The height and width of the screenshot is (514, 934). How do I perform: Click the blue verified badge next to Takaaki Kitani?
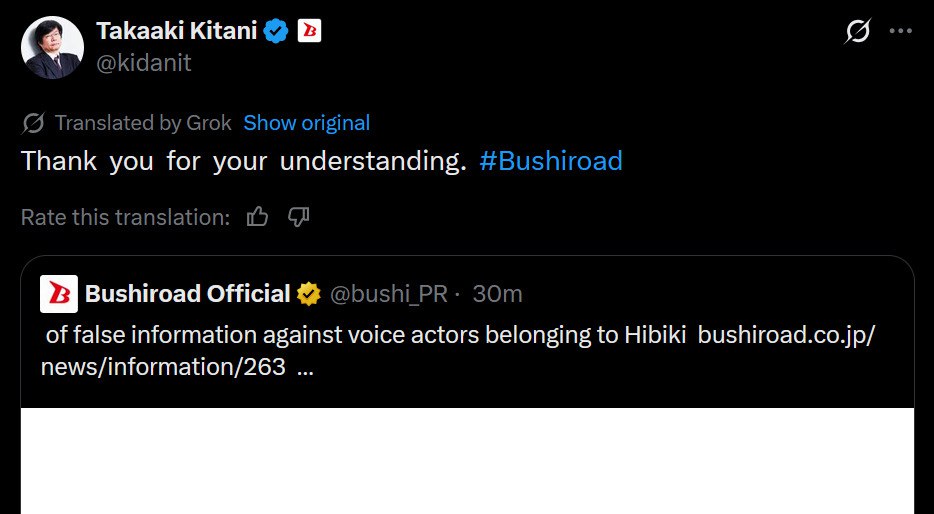276,31
